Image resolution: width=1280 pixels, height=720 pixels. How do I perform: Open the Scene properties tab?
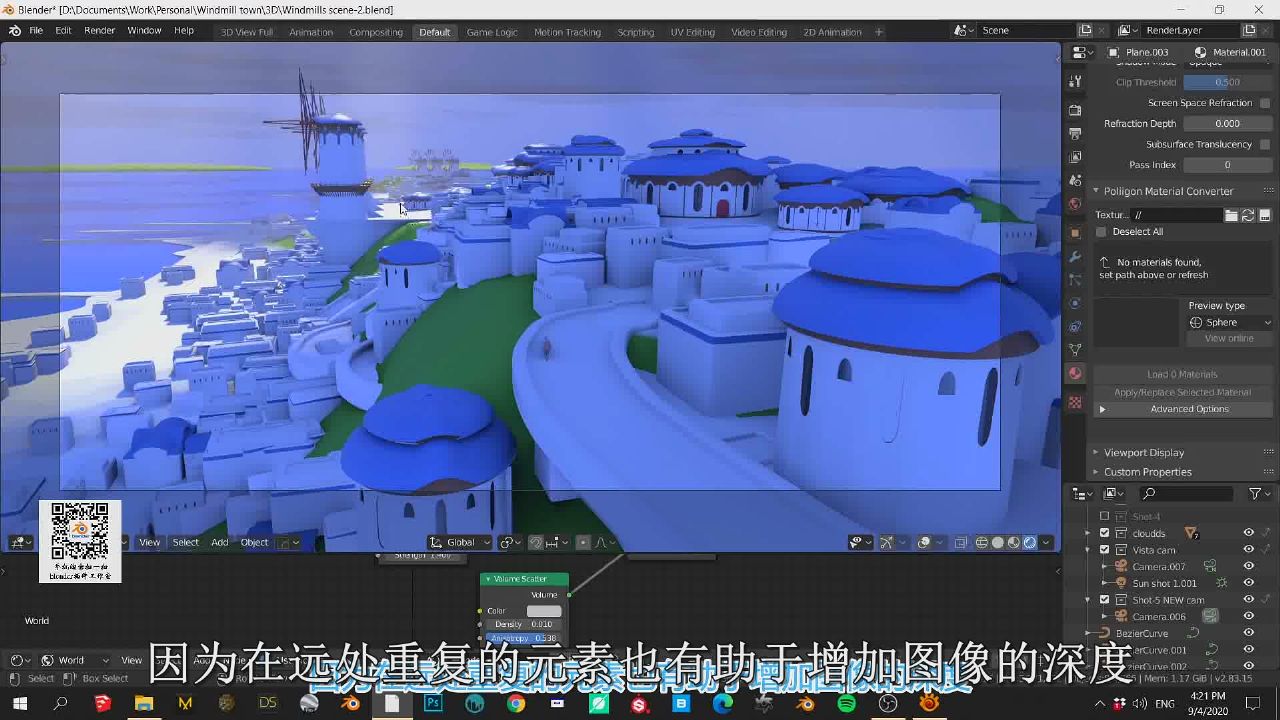tap(1075, 180)
